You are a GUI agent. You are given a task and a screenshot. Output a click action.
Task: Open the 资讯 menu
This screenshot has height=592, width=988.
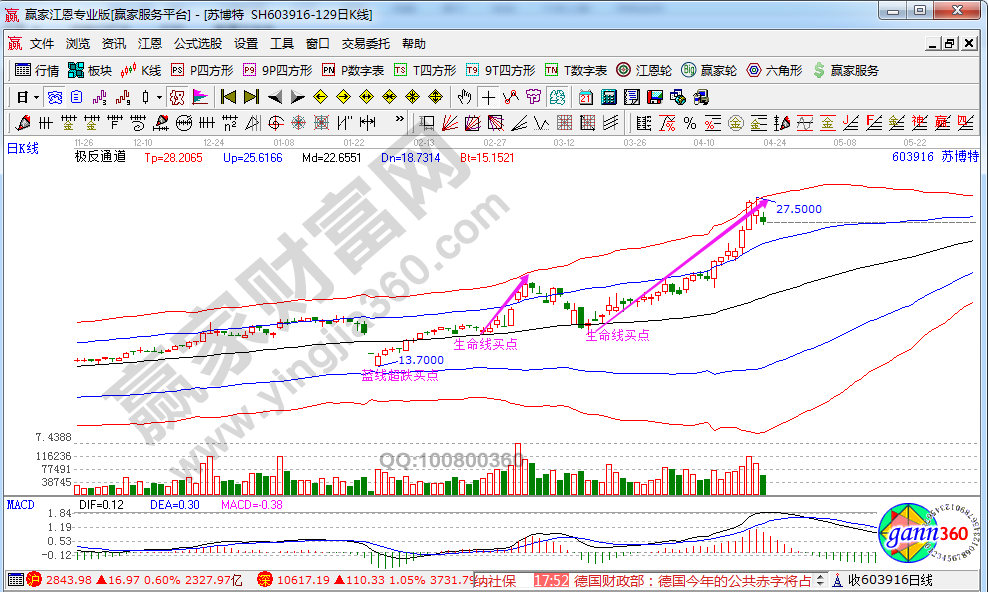pyautogui.click(x=114, y=43)
